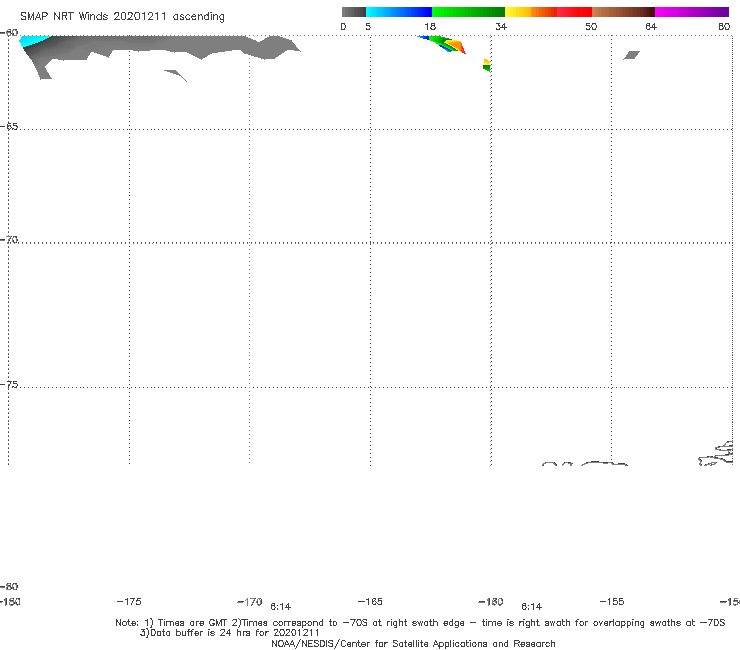Click the longitude label '-165'

coord(370,602)
